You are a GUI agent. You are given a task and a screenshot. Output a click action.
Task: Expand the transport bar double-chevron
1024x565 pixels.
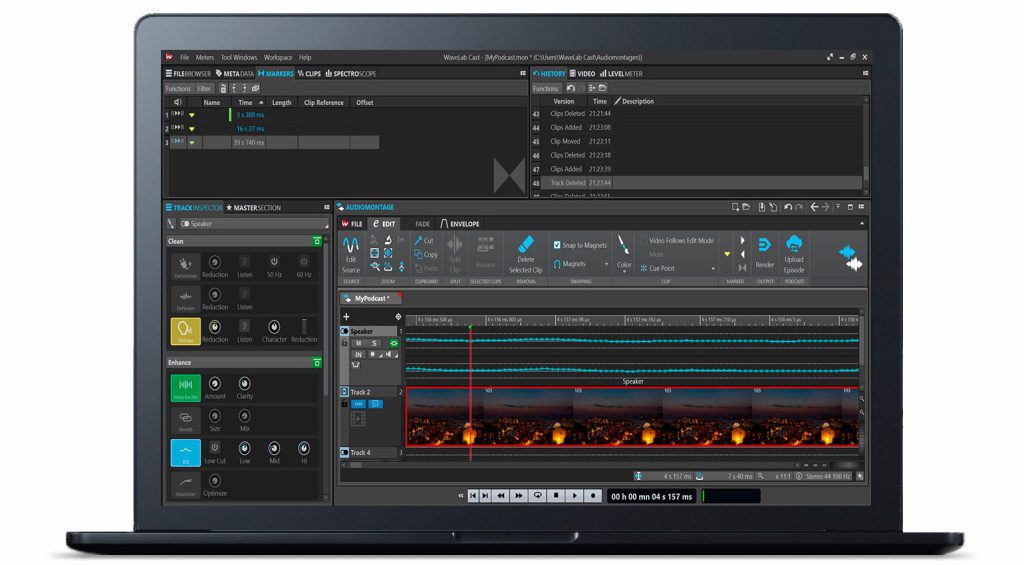click(461, 496)
